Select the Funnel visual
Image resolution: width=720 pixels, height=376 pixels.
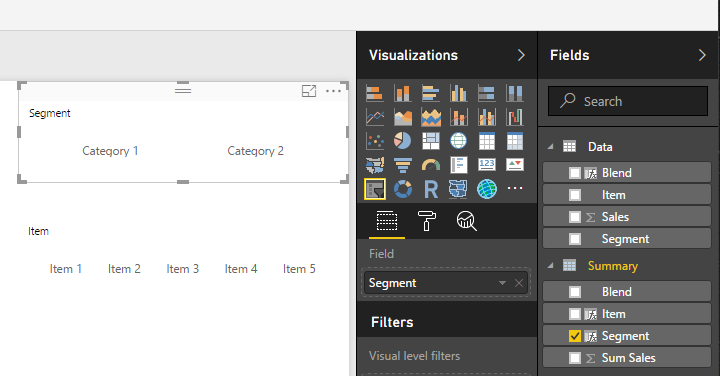point(403,165)
